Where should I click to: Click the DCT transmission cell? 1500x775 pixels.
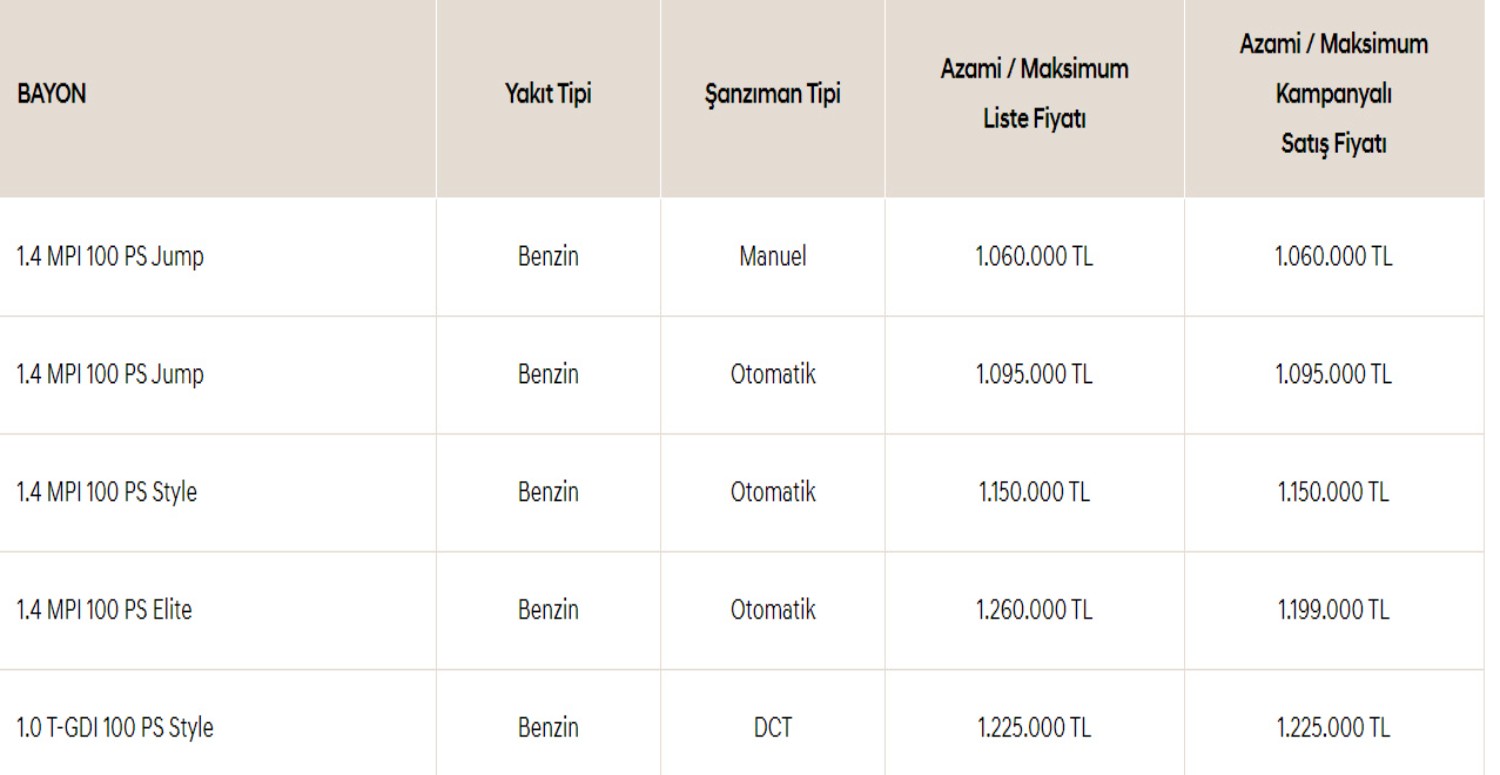773,729
